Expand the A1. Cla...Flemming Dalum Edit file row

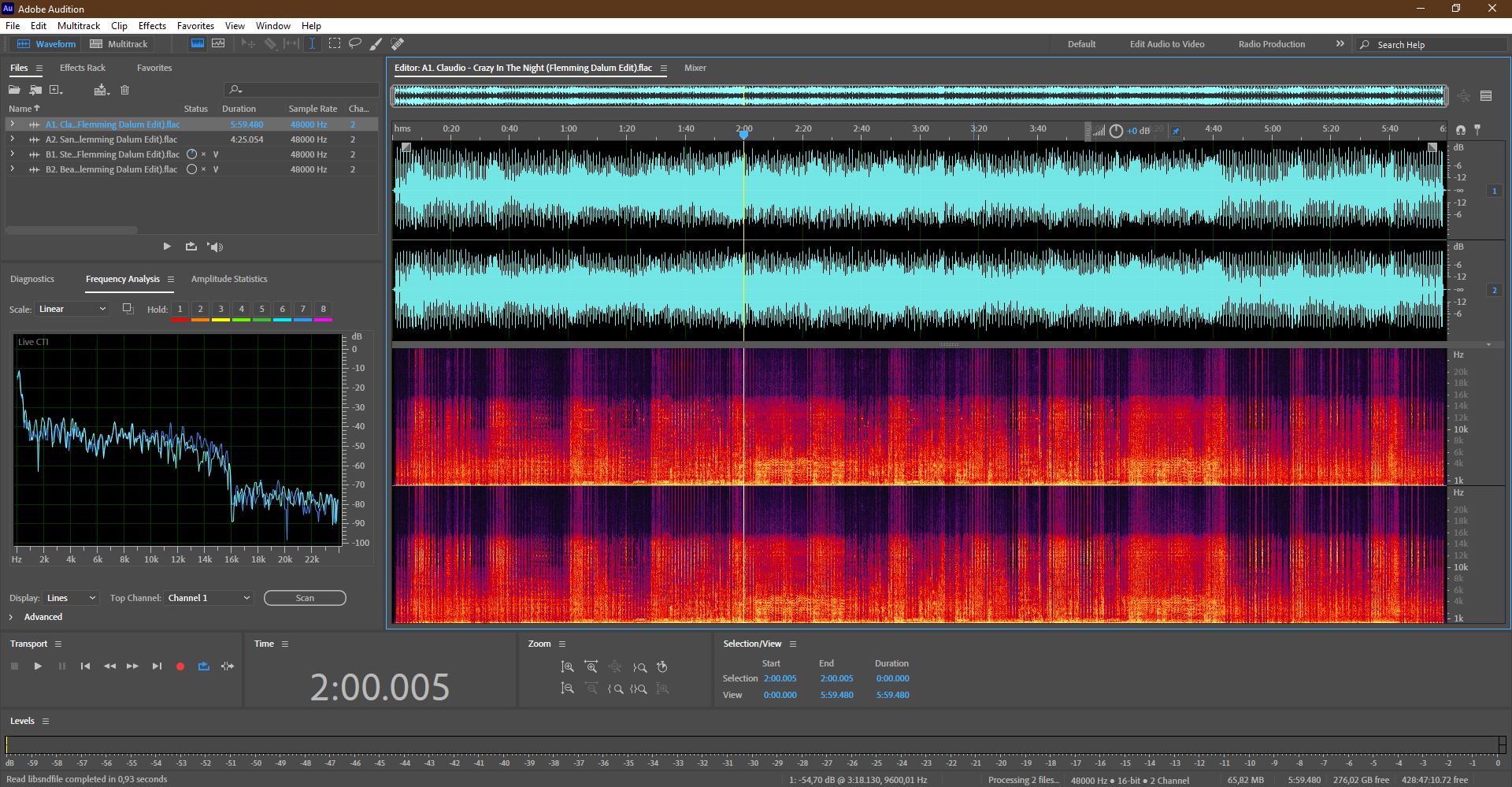coord(12,124)
